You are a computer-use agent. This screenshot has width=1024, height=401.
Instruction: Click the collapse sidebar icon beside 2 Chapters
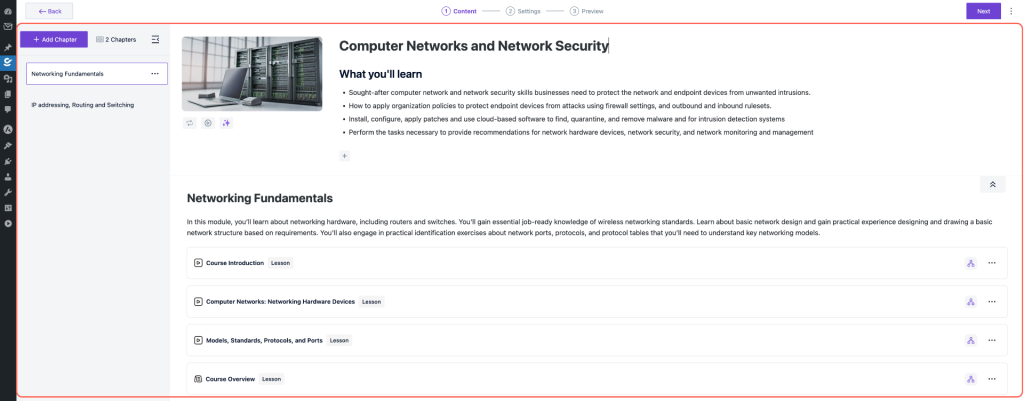[155, 40]
